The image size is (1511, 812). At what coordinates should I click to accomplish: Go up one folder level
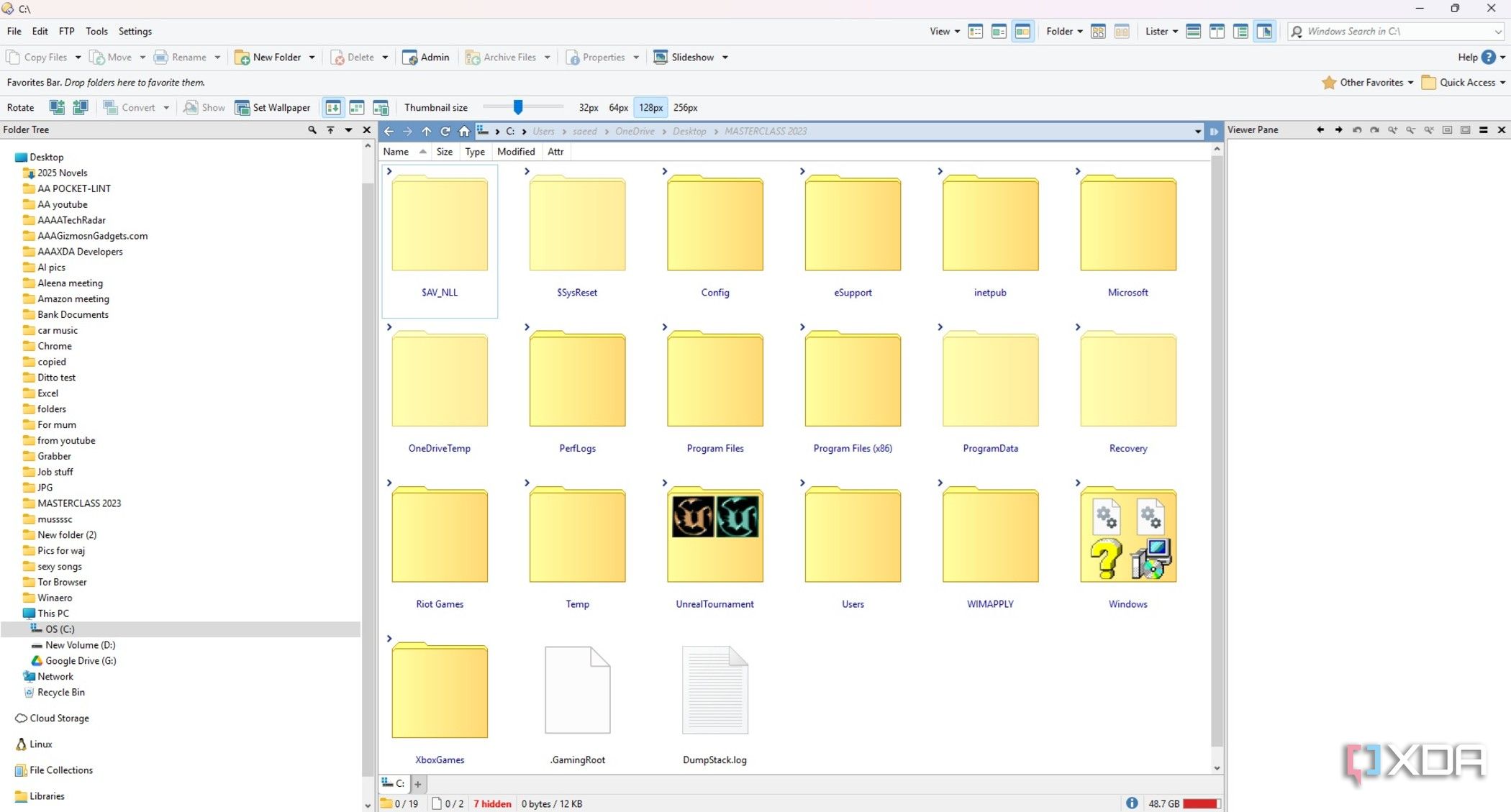(427, 131)
